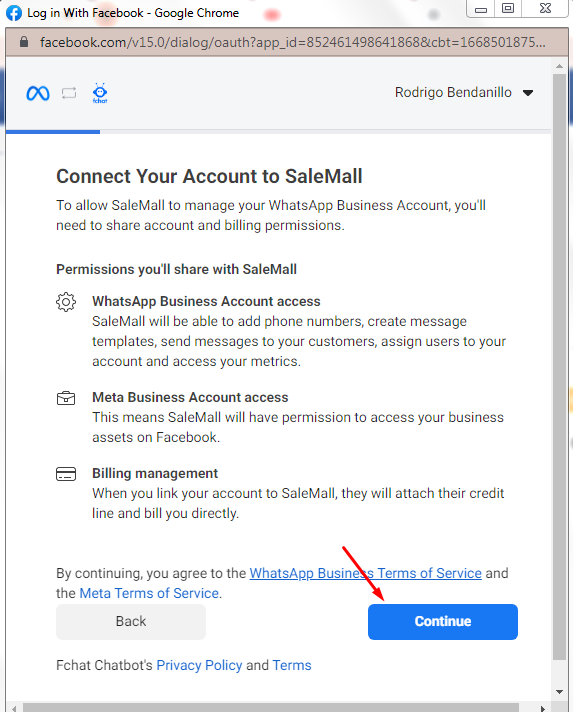Click the vertical scrollbar down arrow
573x712 pixels.
coord(559,692)
